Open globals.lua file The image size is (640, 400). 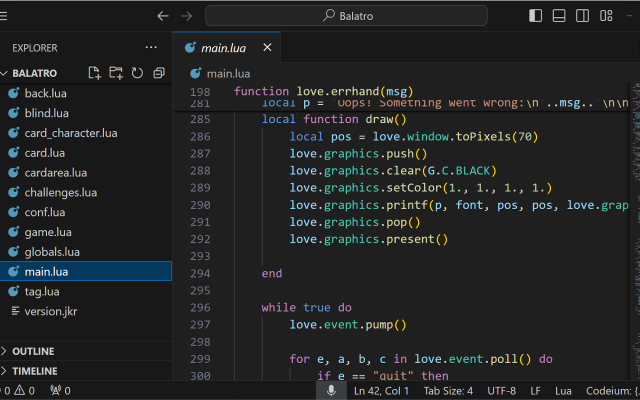point(86,252)
